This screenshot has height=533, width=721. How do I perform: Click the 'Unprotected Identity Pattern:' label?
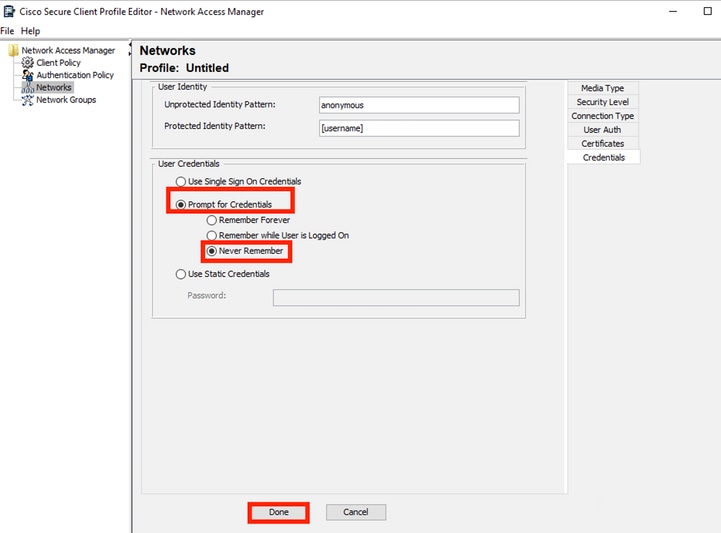click(x=220, y=104)
